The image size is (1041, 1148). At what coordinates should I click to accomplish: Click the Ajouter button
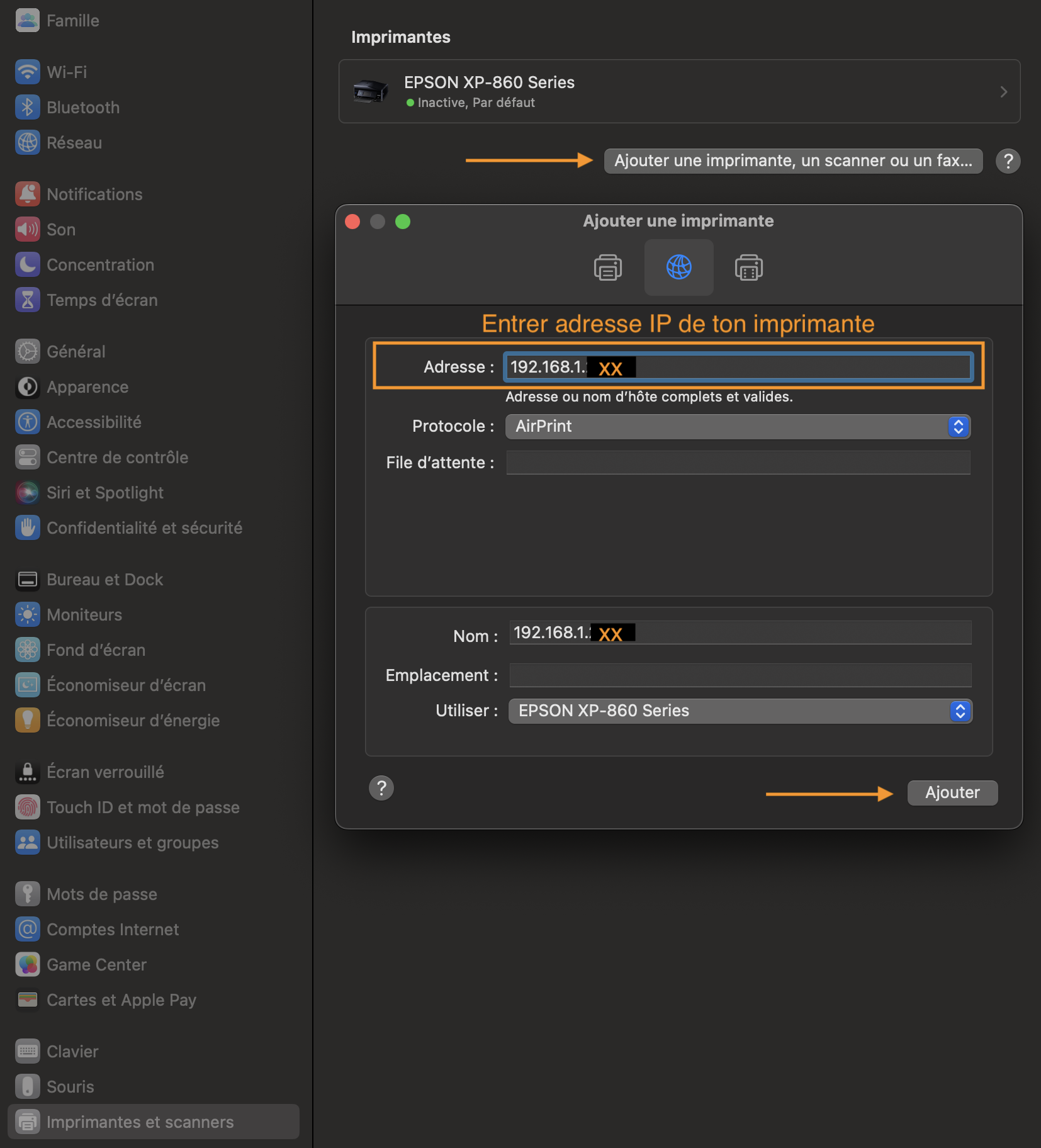pyautogui.click(x=952, y=793)
